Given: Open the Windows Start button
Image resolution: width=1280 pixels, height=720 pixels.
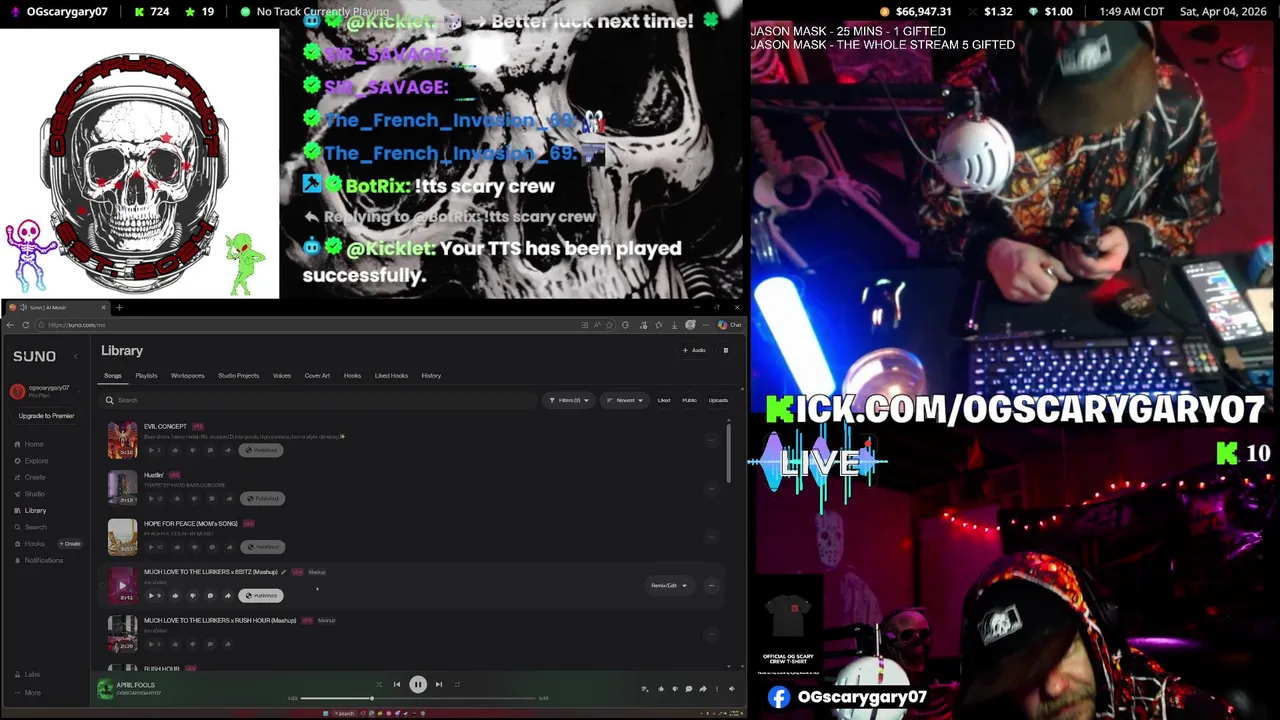Looking at the screenshot, I should point(325,713).
